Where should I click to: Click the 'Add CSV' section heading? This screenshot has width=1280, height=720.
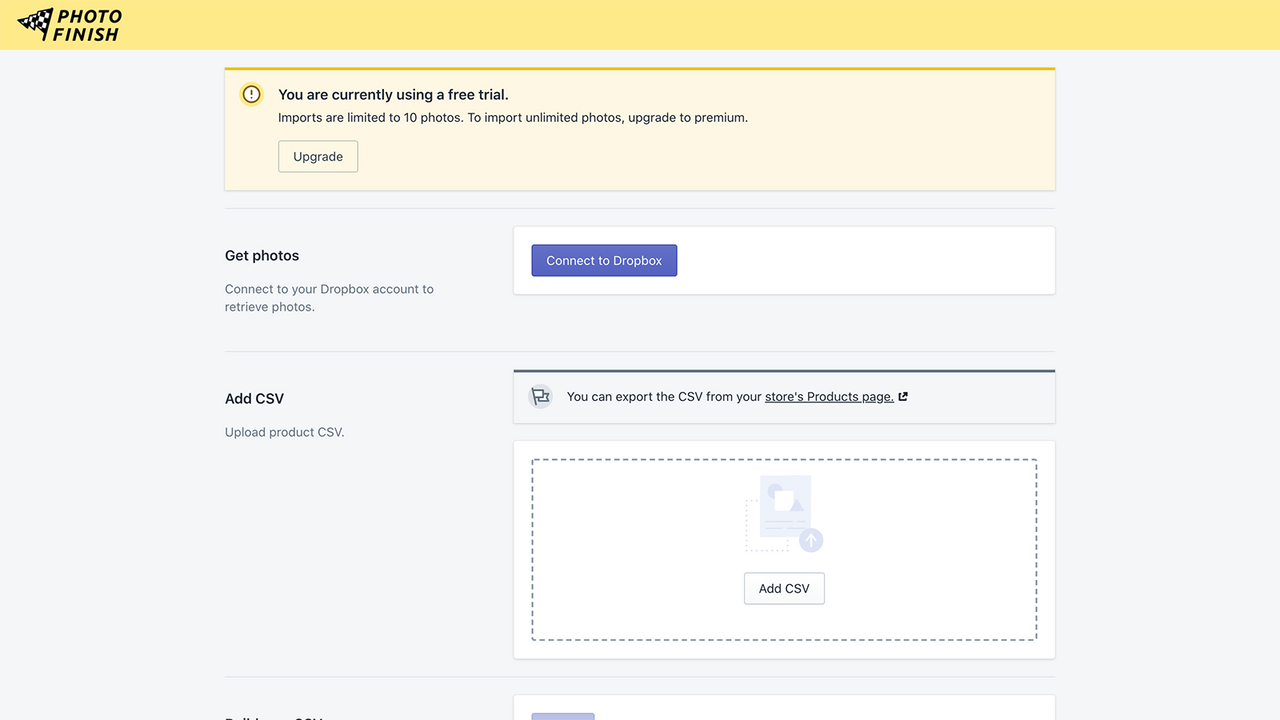click(x=254, y=398)
